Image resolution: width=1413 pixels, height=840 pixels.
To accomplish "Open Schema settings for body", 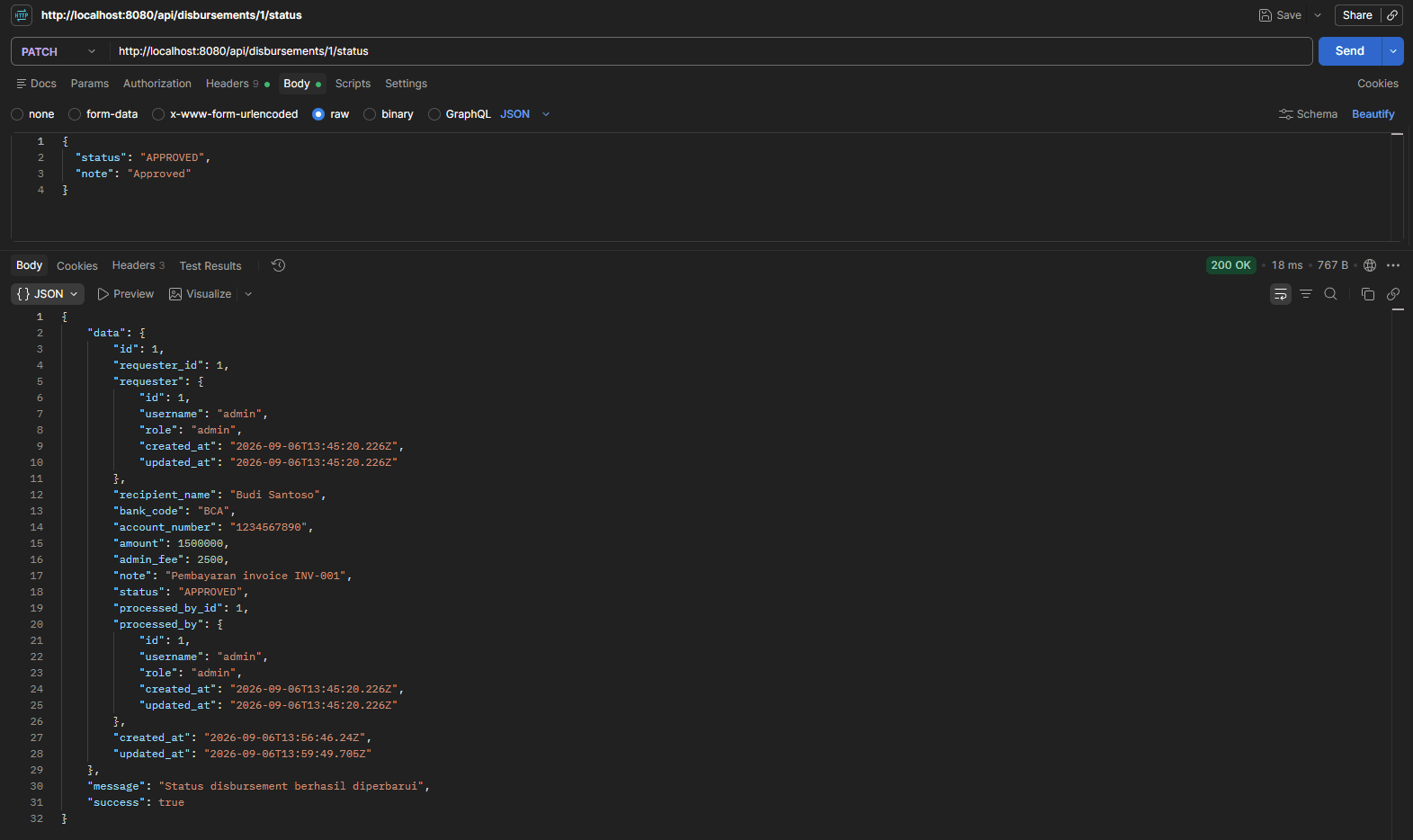I will tap(1308, 114).
